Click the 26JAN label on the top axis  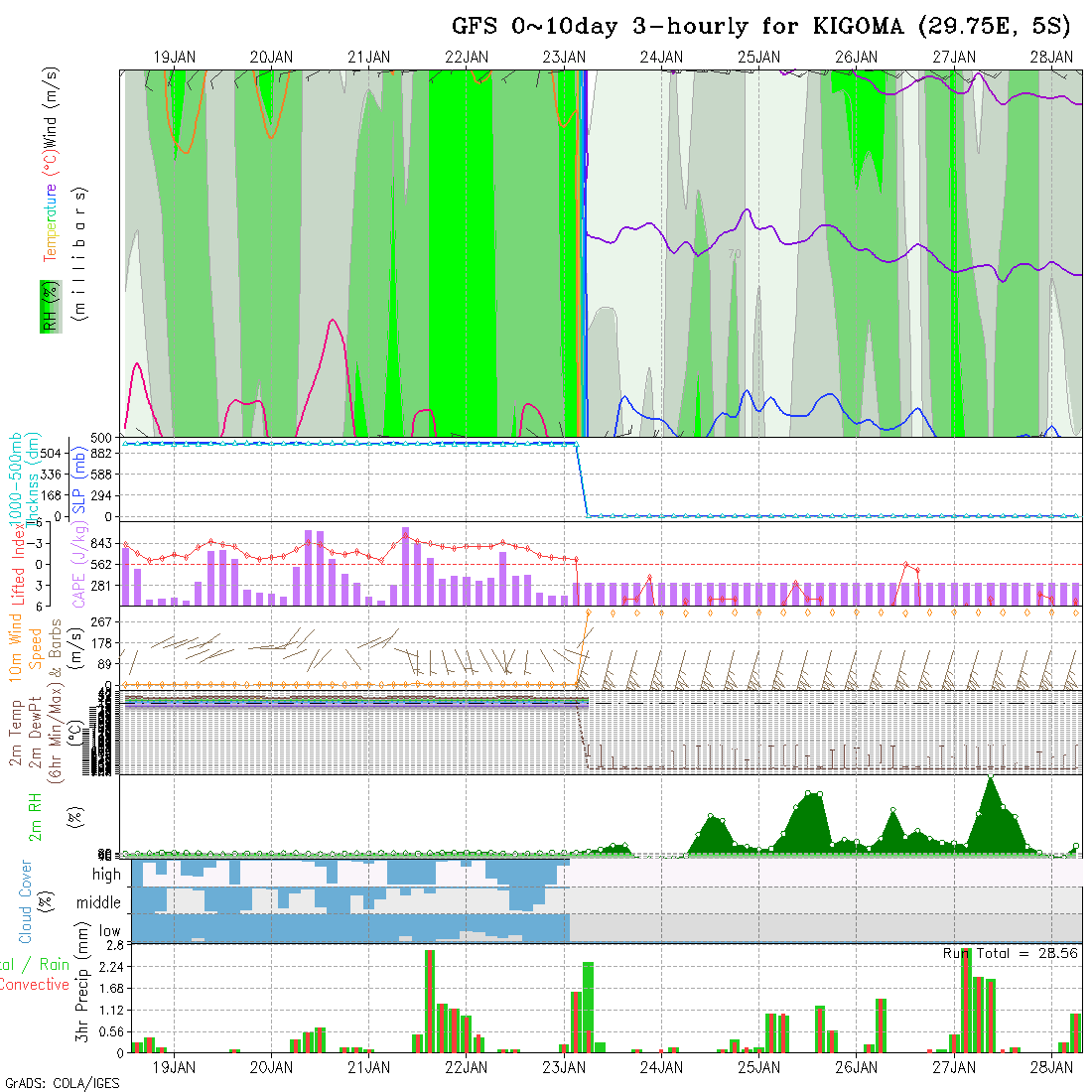(856, 58)
